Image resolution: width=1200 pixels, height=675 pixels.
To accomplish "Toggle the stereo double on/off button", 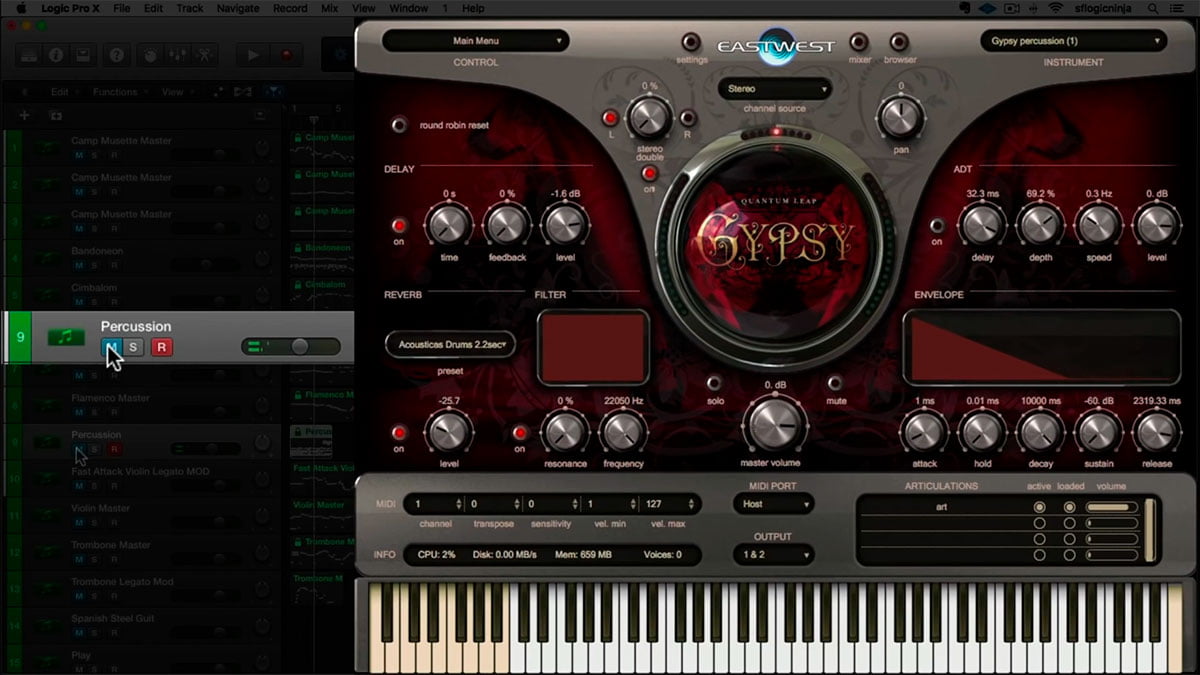I will (650, 173).
